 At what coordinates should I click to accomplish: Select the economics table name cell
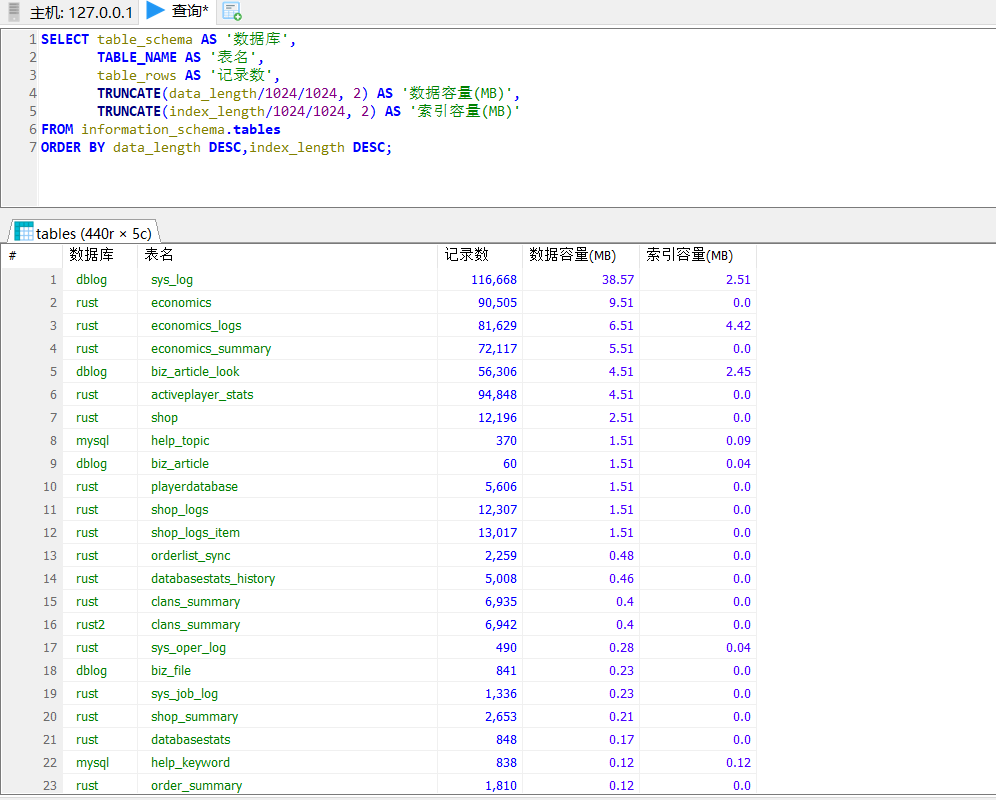[x=287, y=302]
